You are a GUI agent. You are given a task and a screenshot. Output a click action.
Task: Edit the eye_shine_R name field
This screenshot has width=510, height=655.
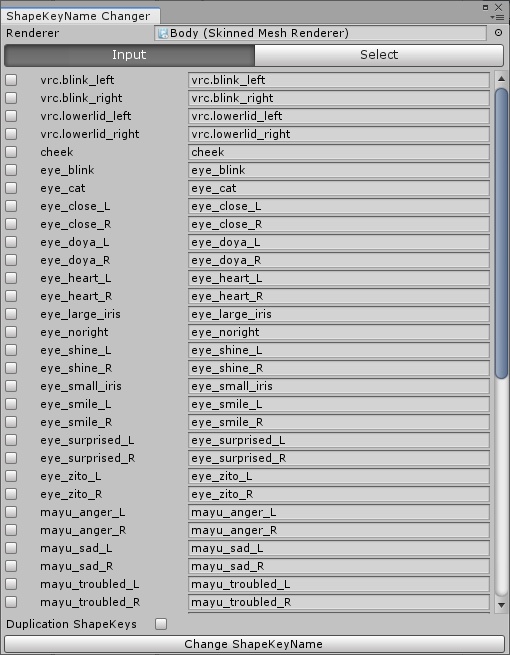(339, 368)
